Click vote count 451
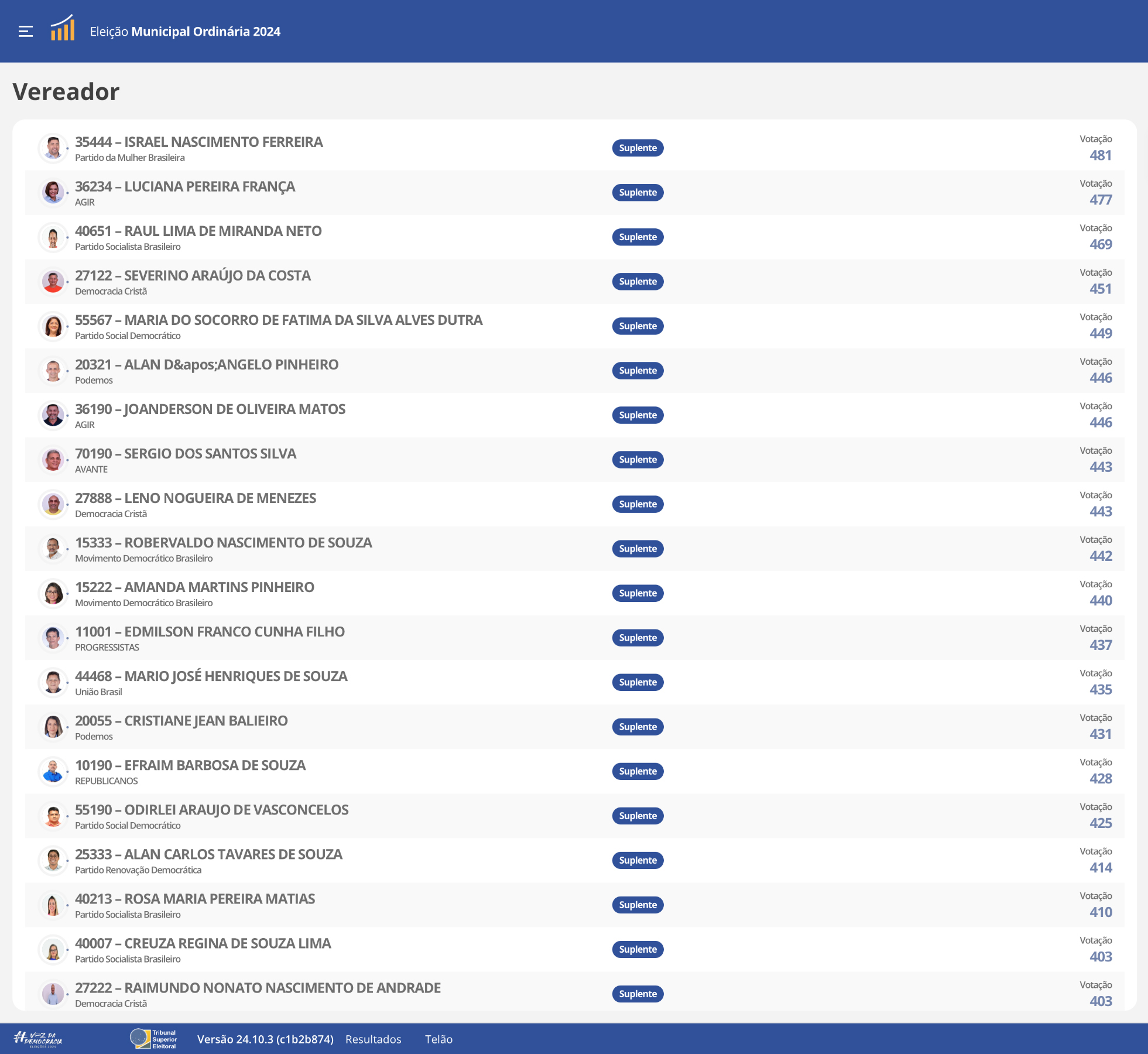Screen dimensions: 1148x1054 (1101, 289)
